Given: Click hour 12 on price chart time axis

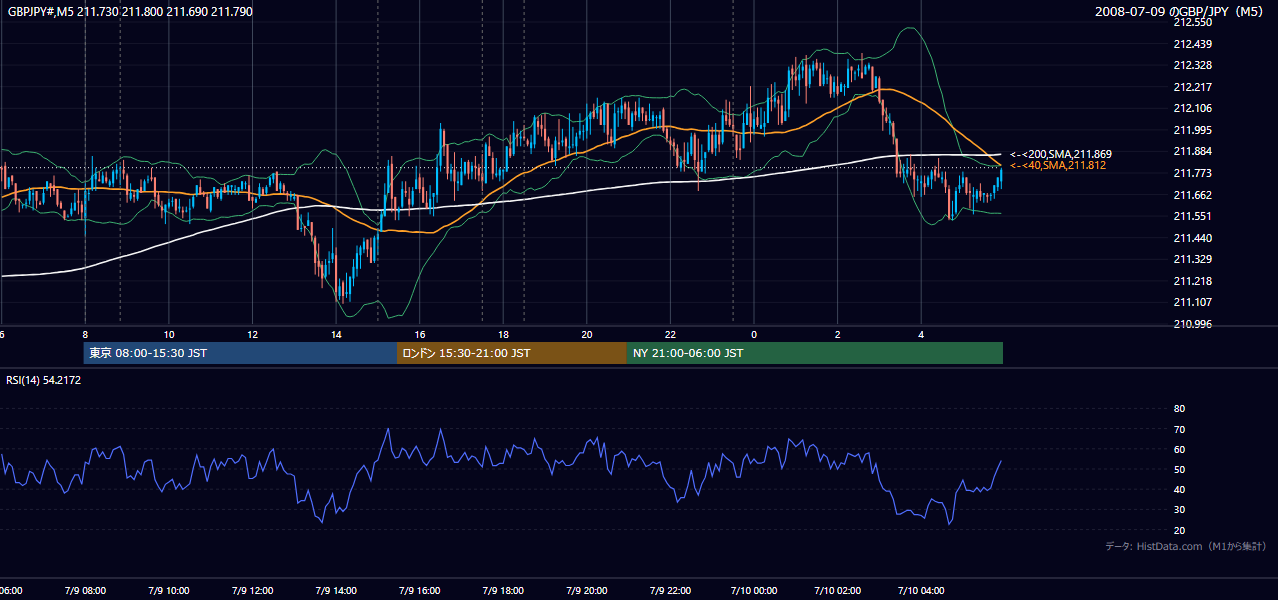Looking at the screenshot, I should [x=253, y=334].
